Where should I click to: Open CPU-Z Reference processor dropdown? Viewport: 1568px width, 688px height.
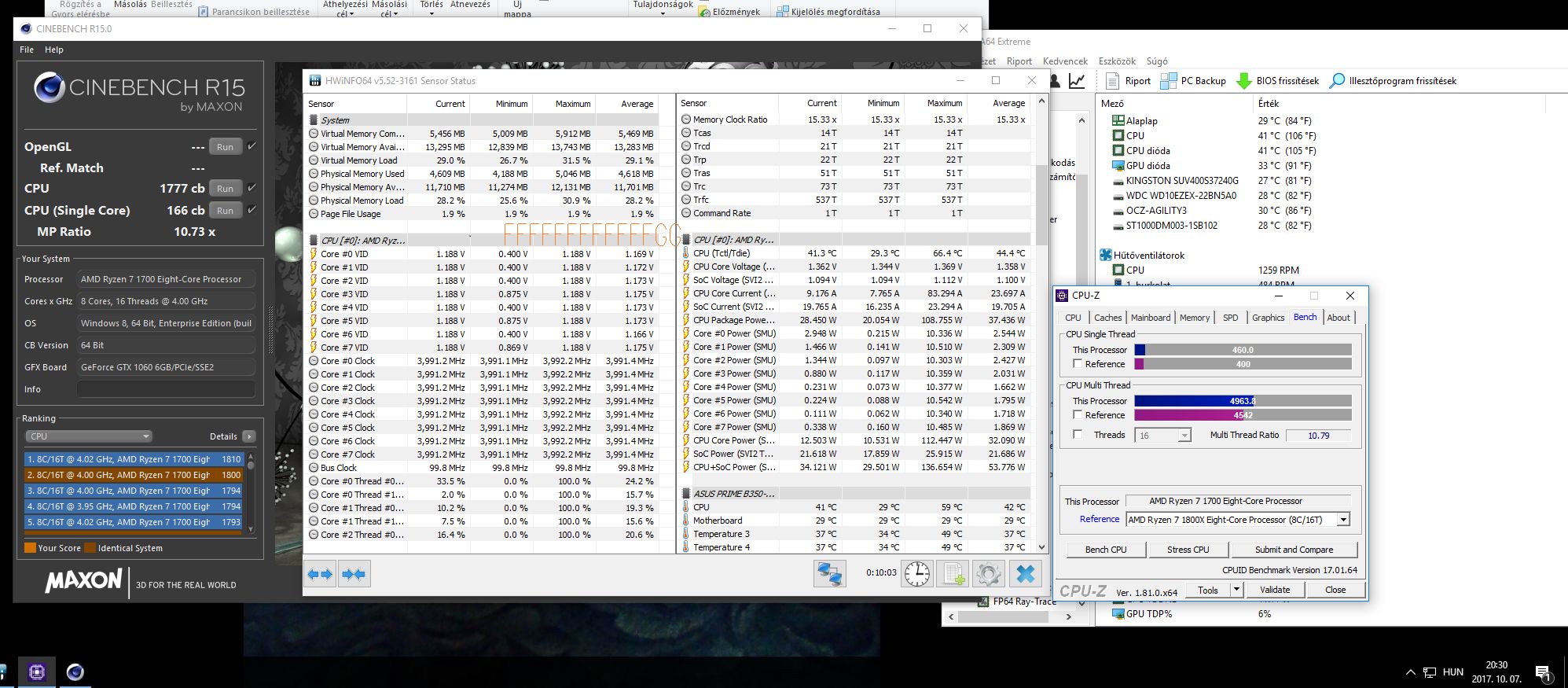tap(1343, 520)
